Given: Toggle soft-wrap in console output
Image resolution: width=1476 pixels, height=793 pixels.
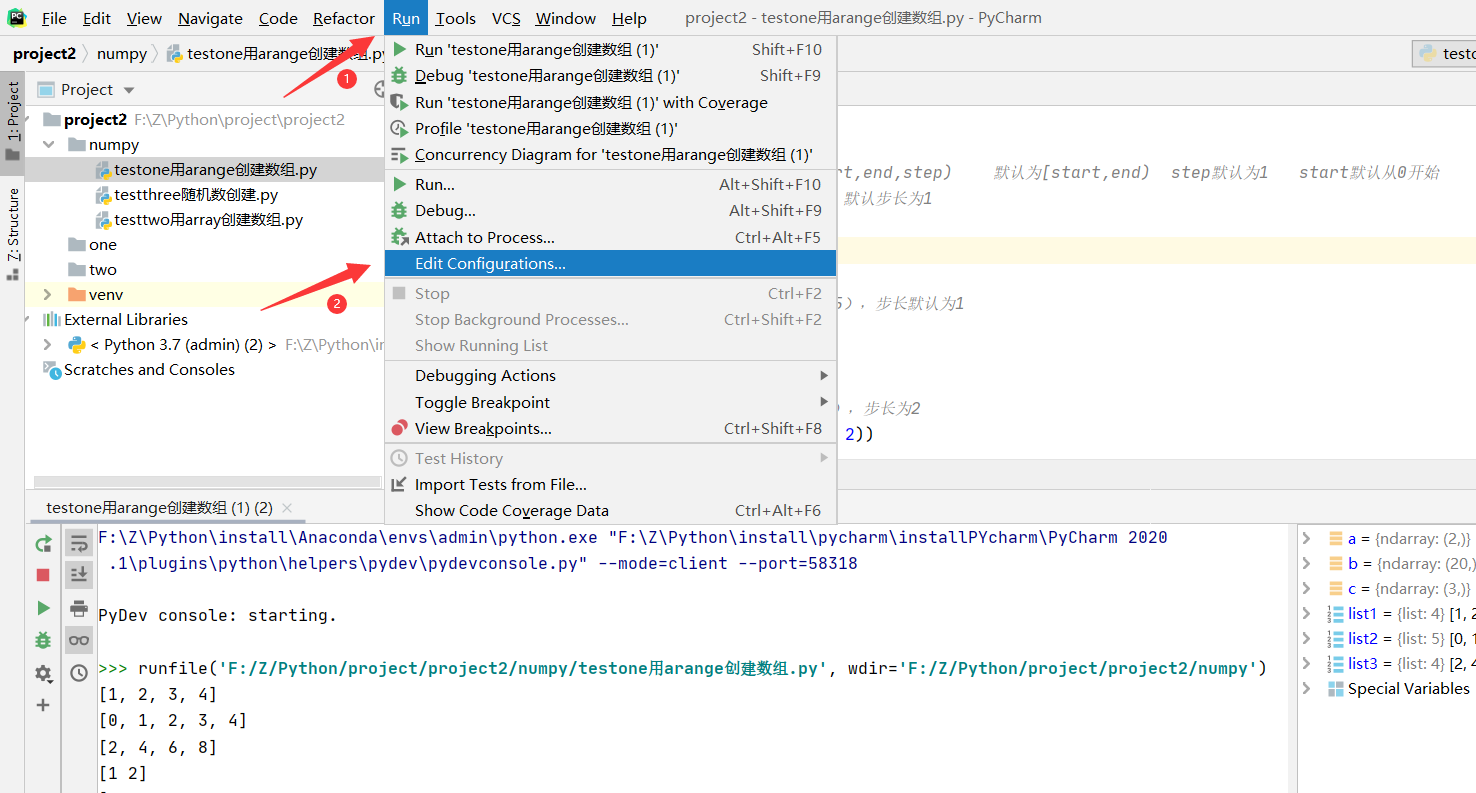Looking at the screenshot, I should [x=79, y=543].
